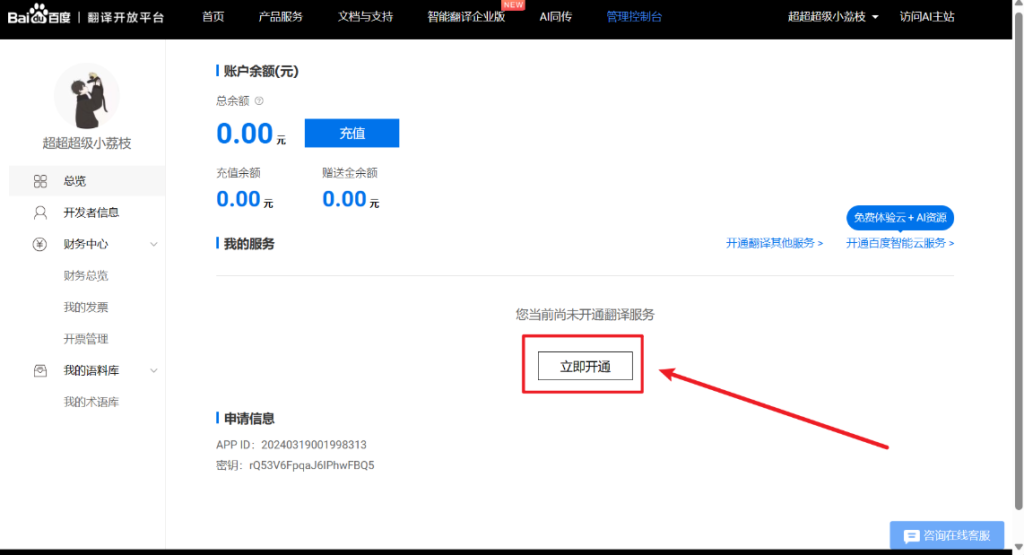Image resolution: width=1024 pixels, height=555 pixels.
Task: Open 开票管理 sidebar subitem
Action: point(86,339)
